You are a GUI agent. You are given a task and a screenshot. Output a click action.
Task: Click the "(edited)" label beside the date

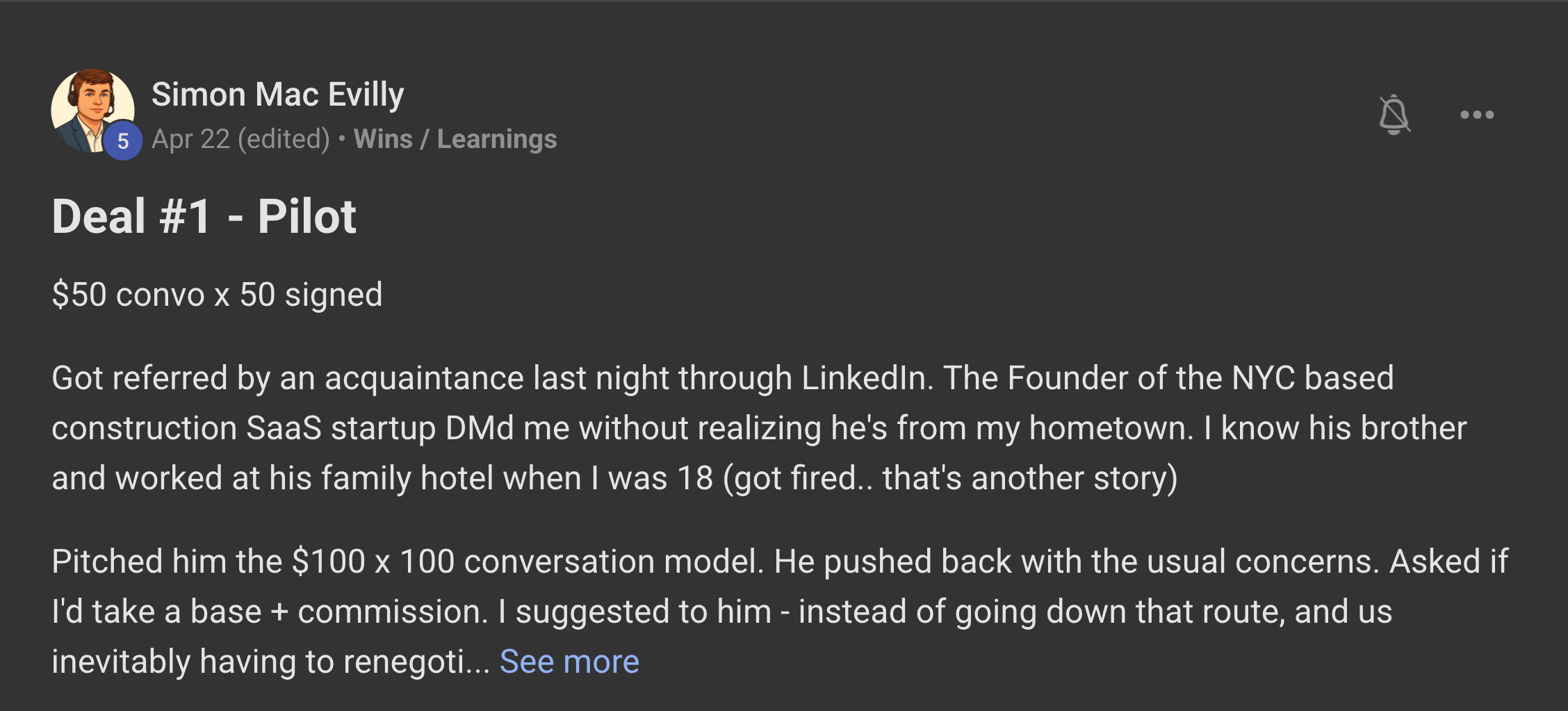pos(284,139)
